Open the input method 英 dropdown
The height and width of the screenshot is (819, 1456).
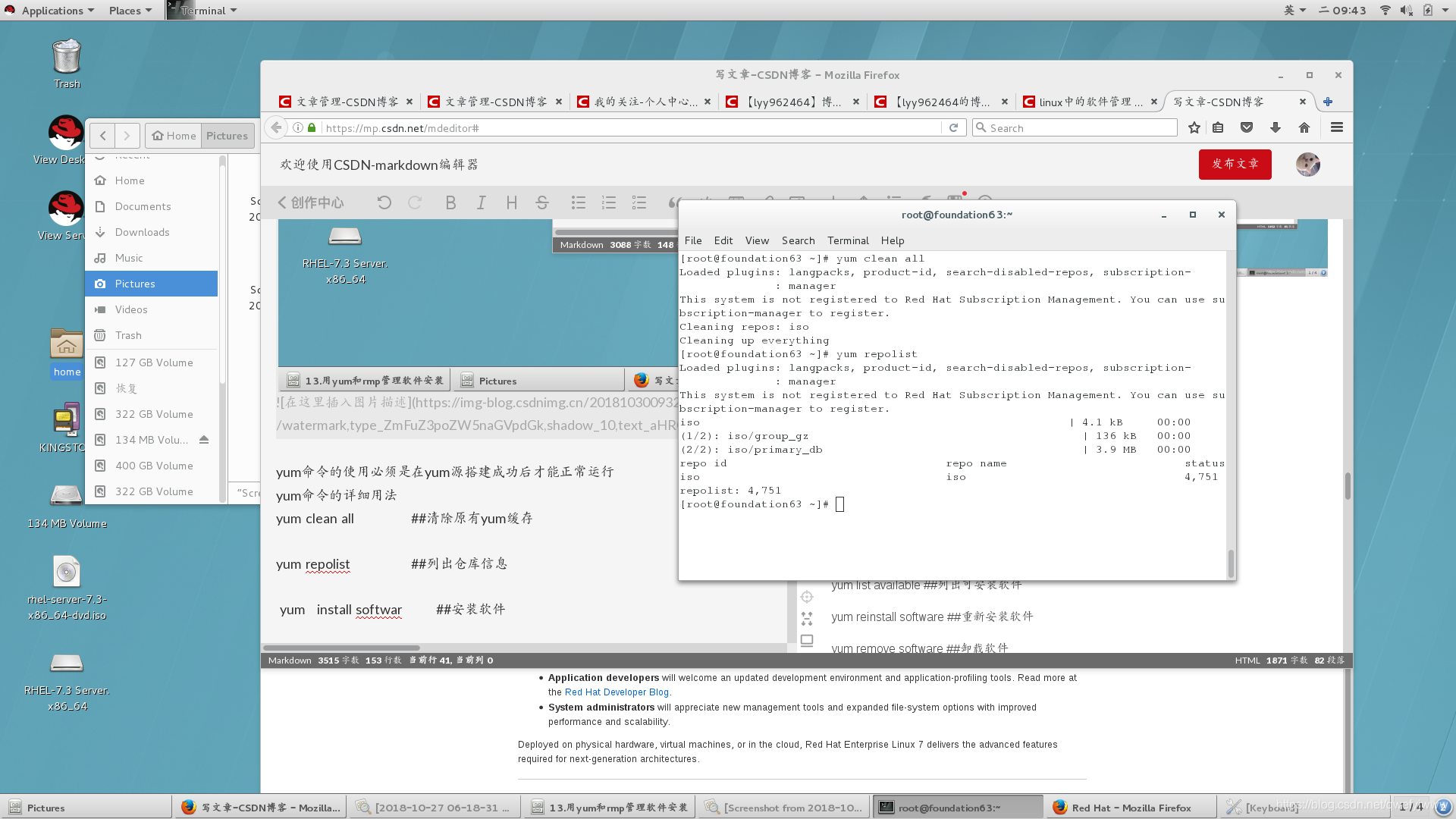pos(1294,10)
